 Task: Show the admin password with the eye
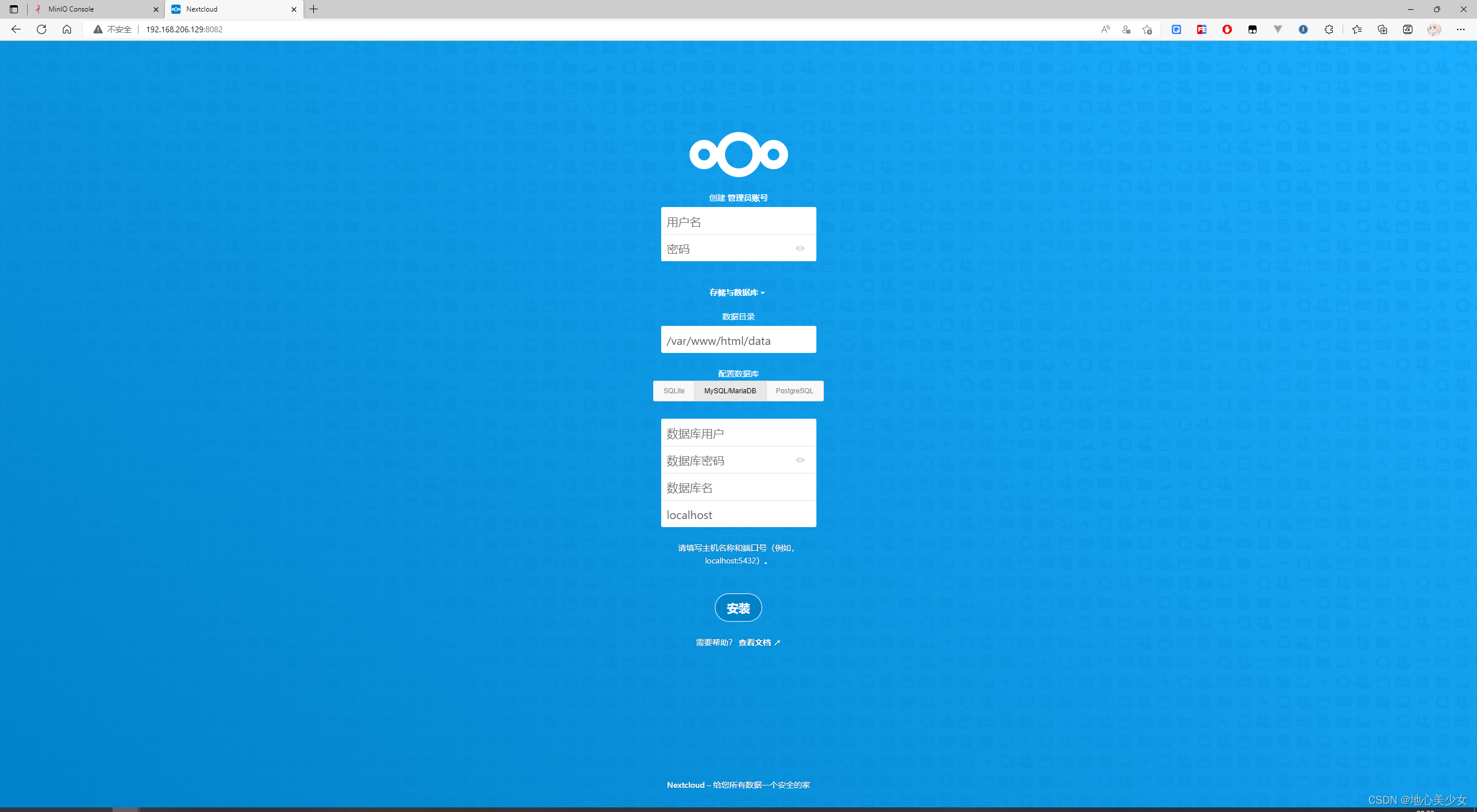[x=800, y=249]
